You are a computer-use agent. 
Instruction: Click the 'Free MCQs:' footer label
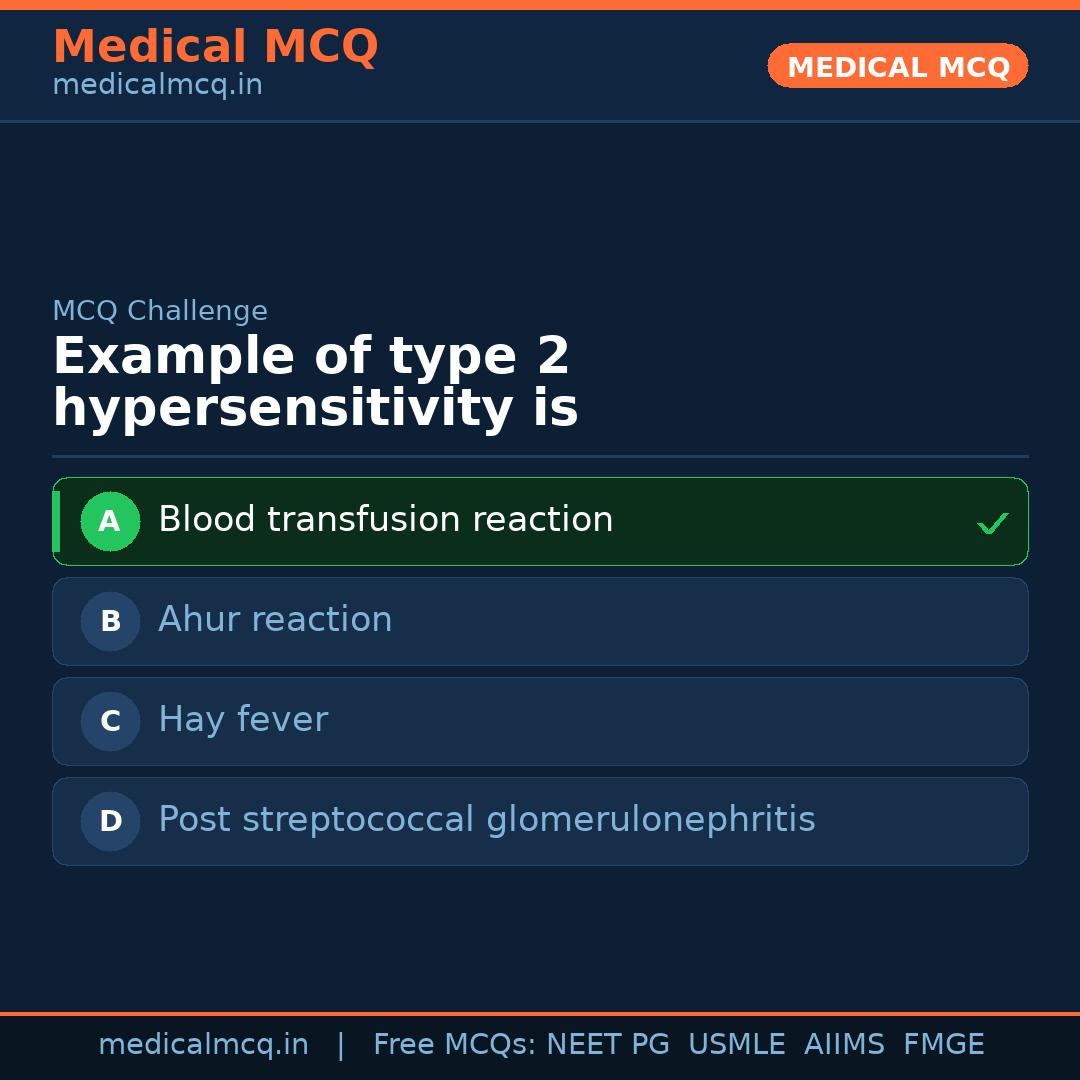point(454,1045)
